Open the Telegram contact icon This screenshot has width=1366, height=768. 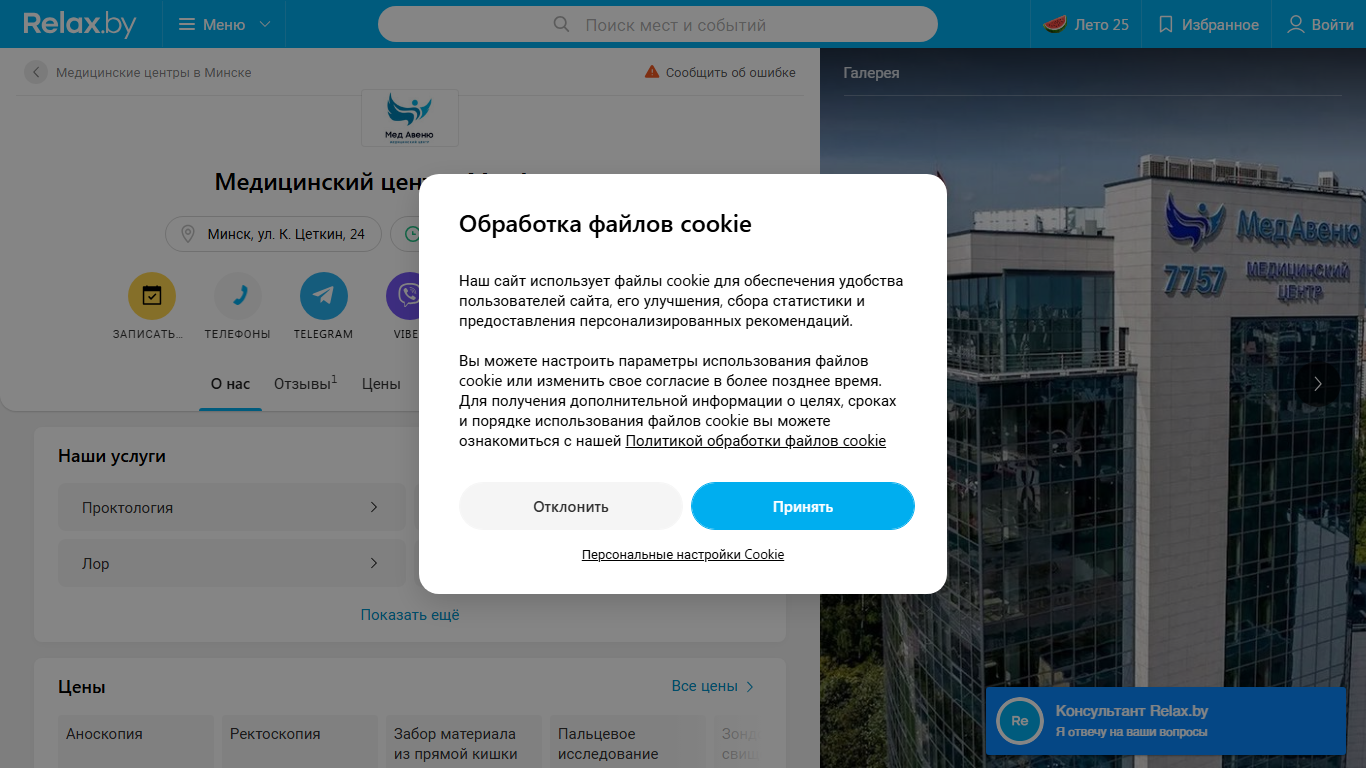tap(324, 296)
